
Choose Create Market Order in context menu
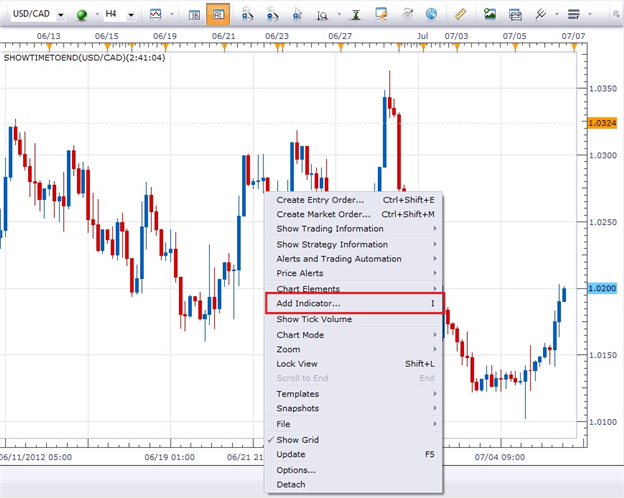pos(354,214)
